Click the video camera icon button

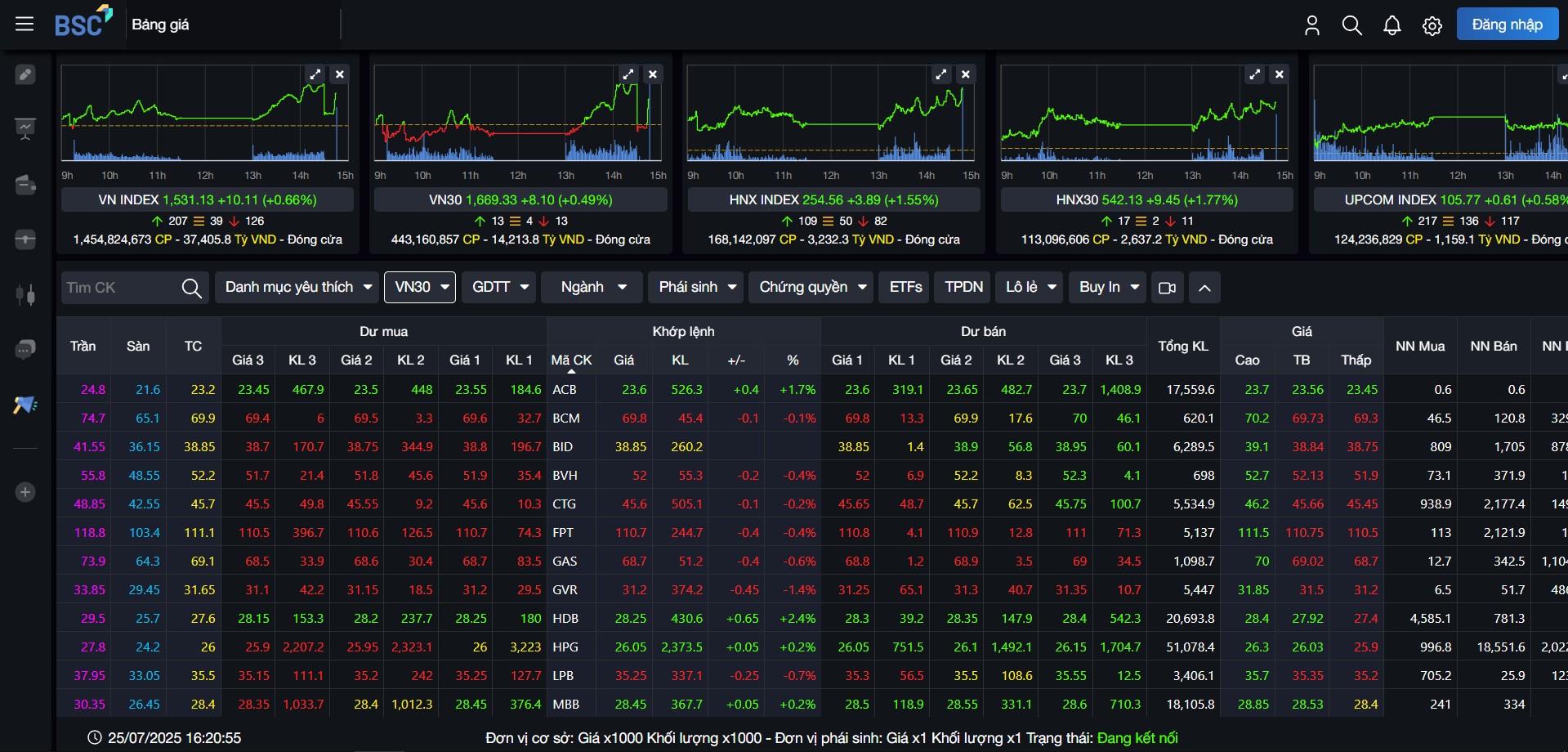click(x=1167, y=288)
